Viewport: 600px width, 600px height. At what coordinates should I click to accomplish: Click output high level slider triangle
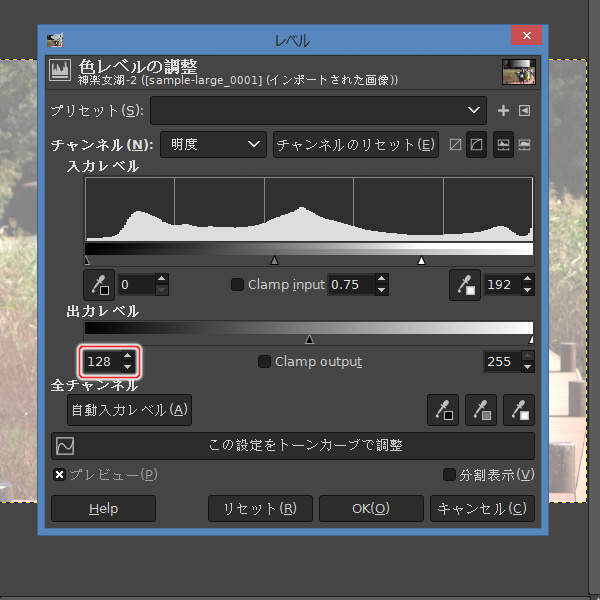[x=531, y=339]
